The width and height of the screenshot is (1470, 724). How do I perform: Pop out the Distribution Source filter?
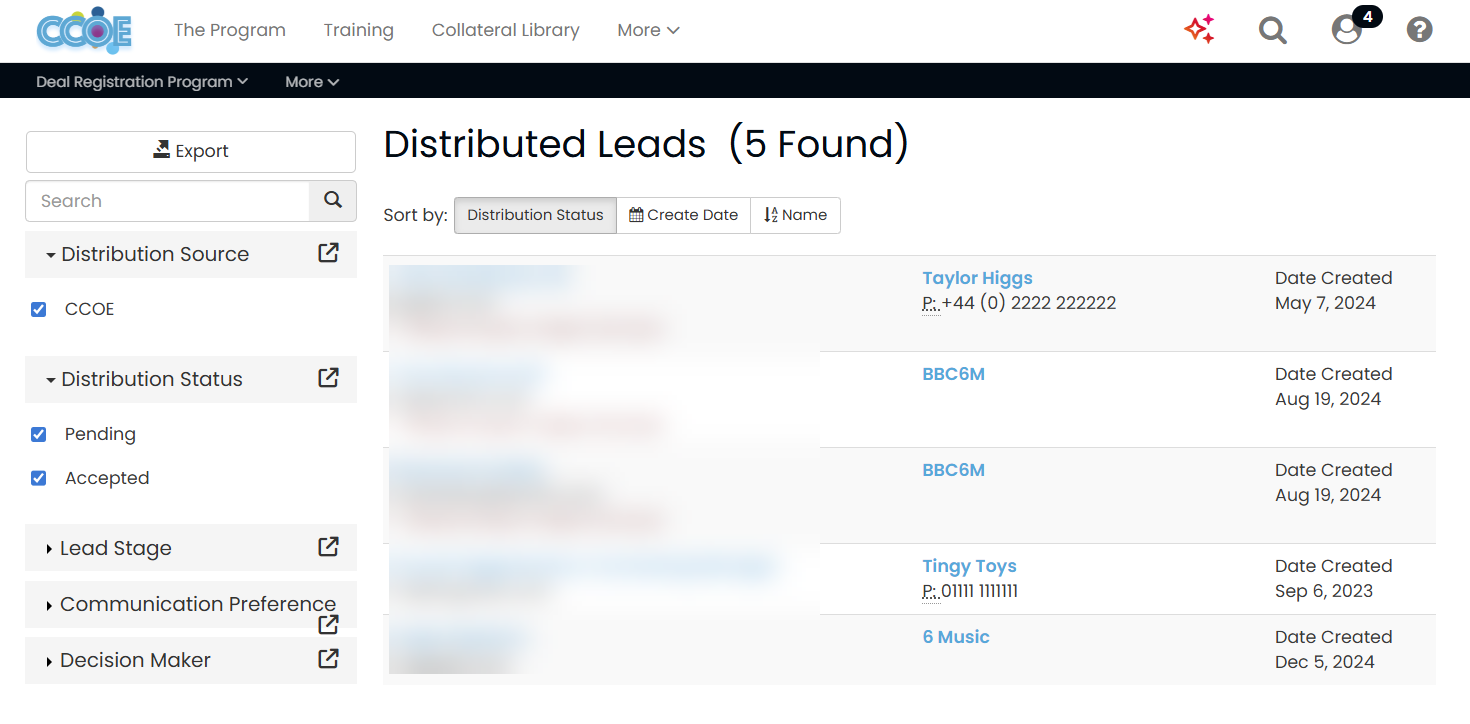click(x=328, y=253)
